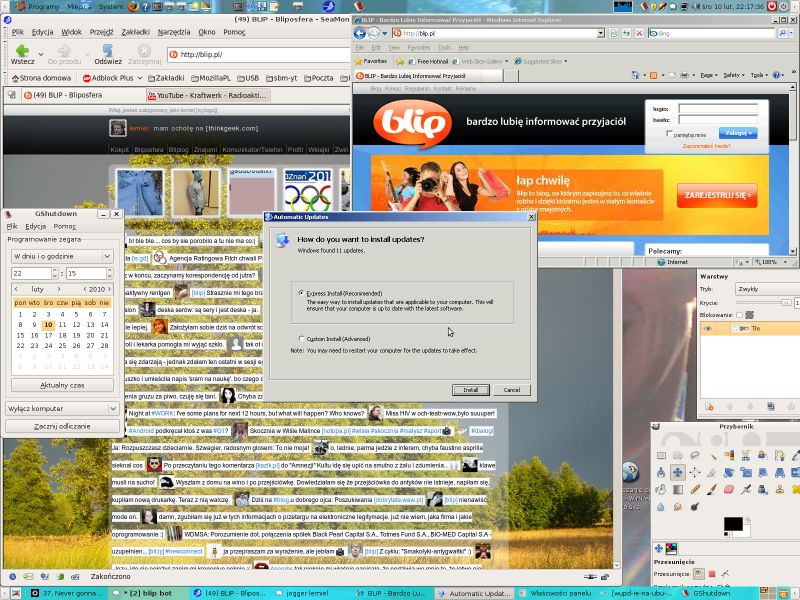Image resolution: width=800 pixels, height=600 pixels.
Task: Select the Pencil tool
Action: coord(695,489)
